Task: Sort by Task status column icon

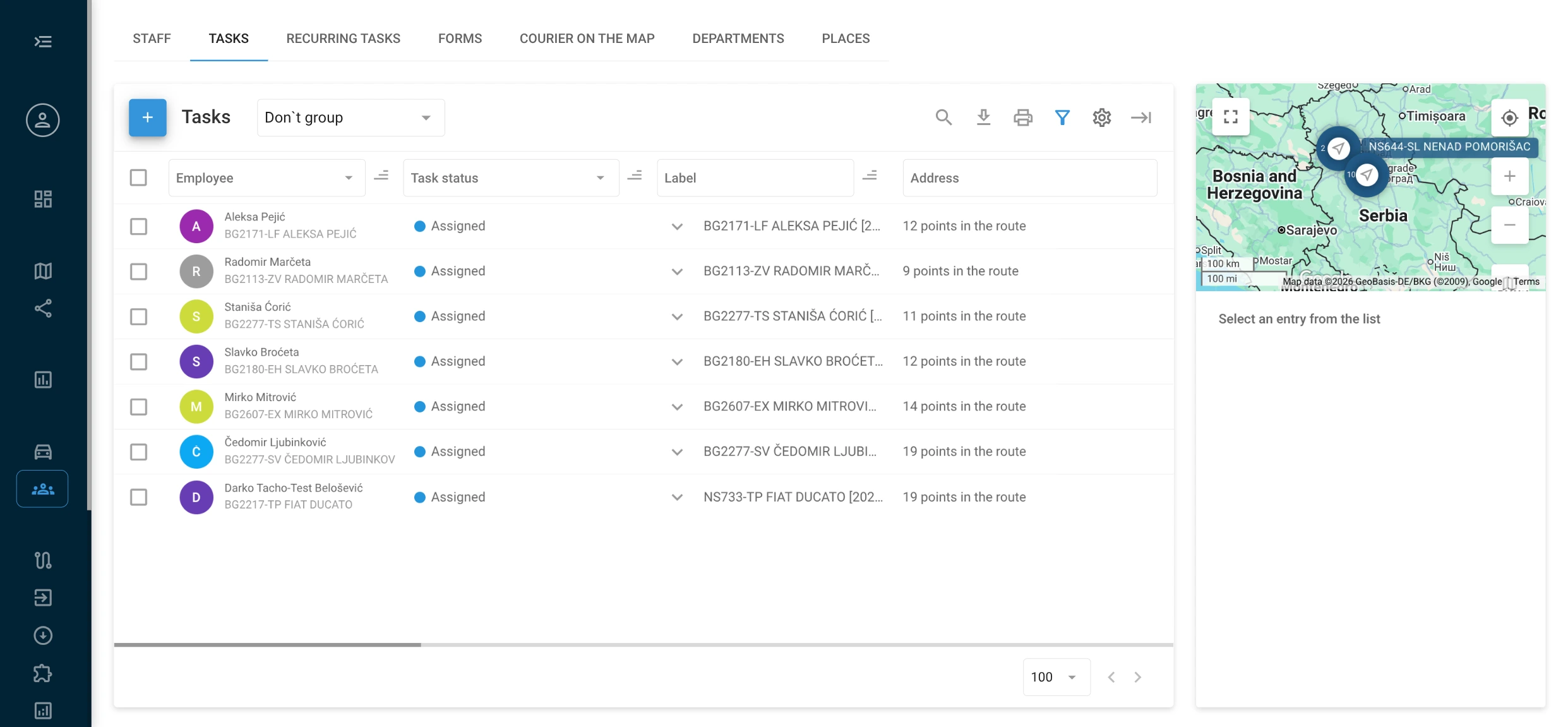Action: point(635,176)
